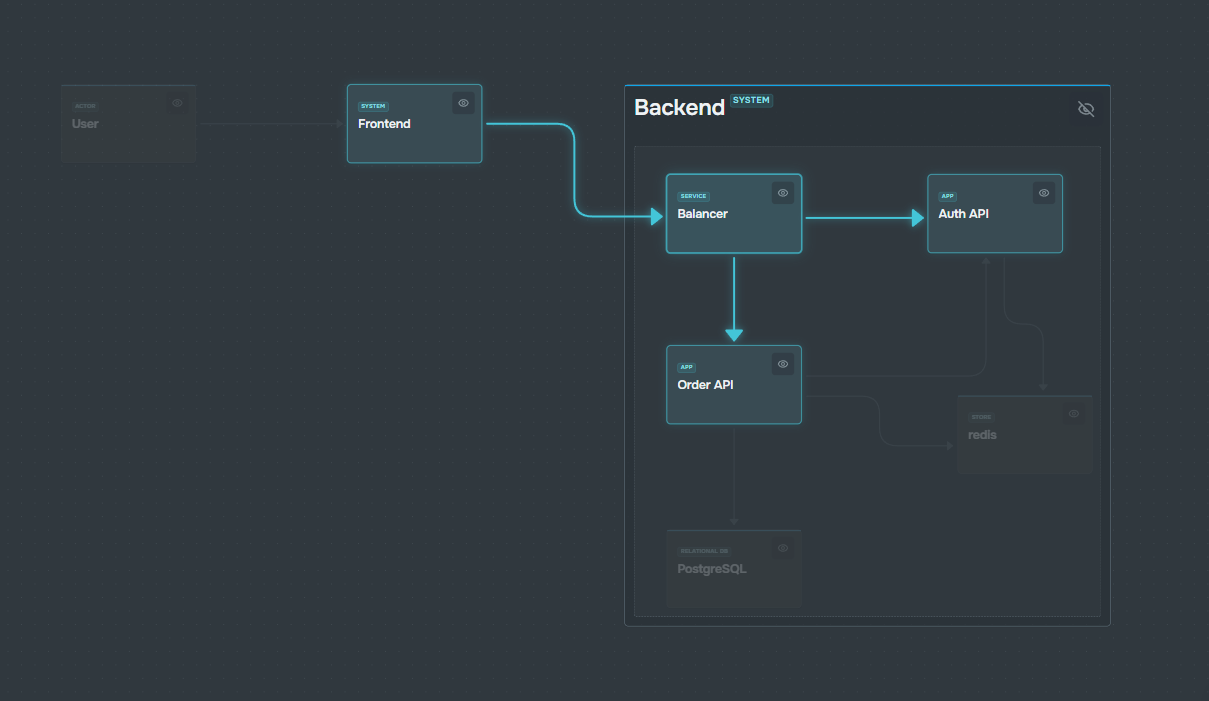The image size is (1209, 701).
Task: Click the faded edge from Order API to PostgreSQL
Action: [734, 476]
